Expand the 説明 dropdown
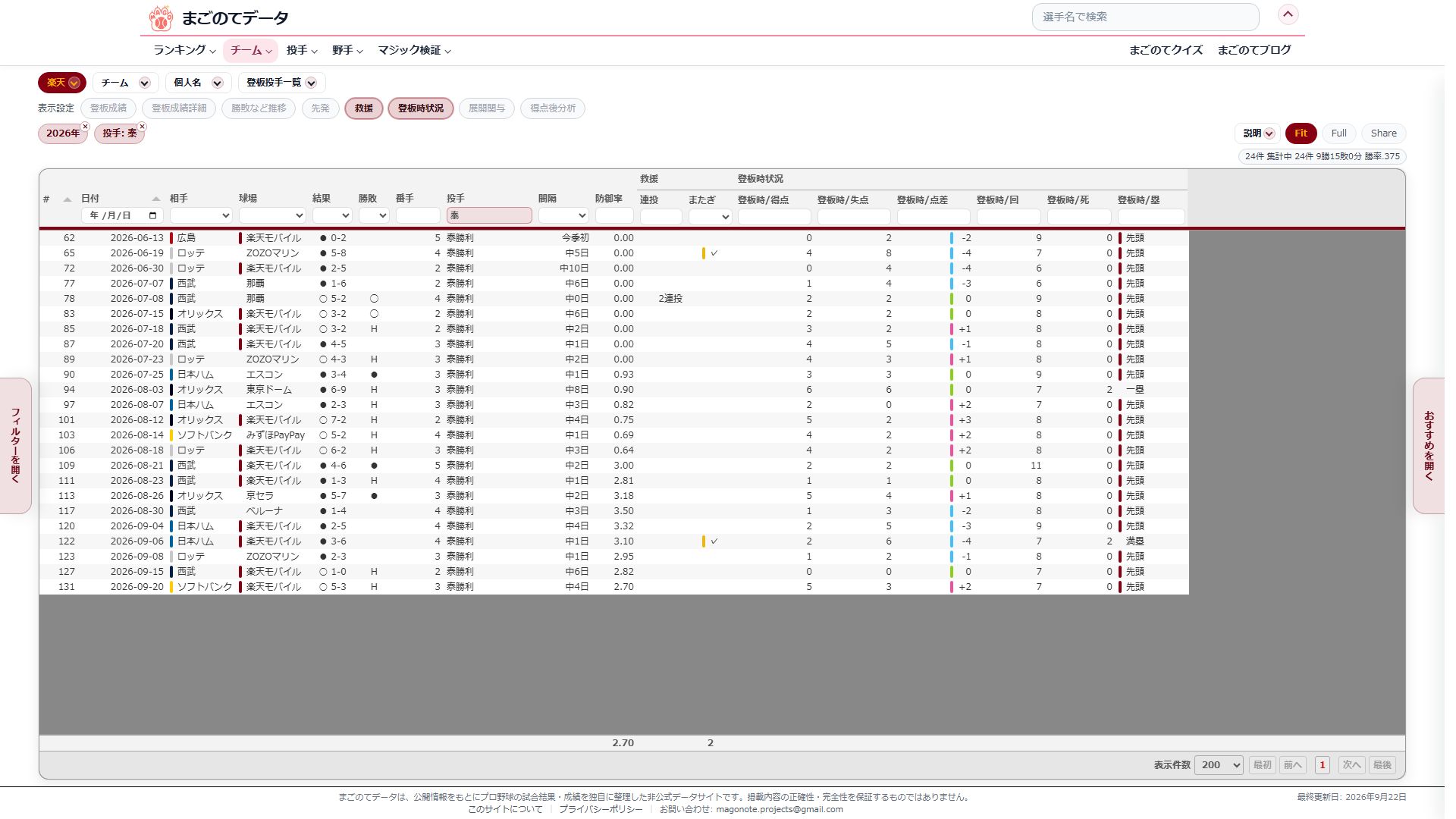 [1258, 133]
